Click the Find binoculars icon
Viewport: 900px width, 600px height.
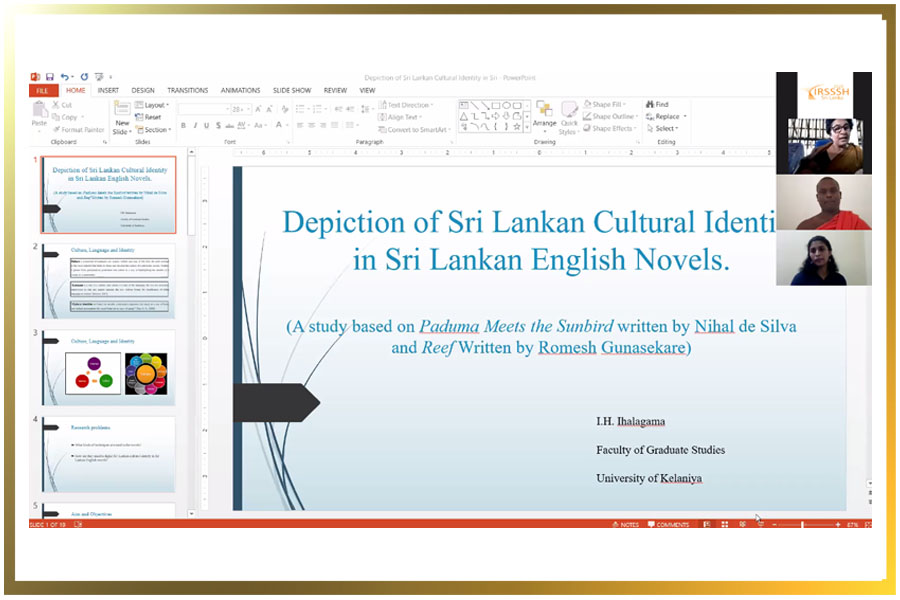(650, 104)
